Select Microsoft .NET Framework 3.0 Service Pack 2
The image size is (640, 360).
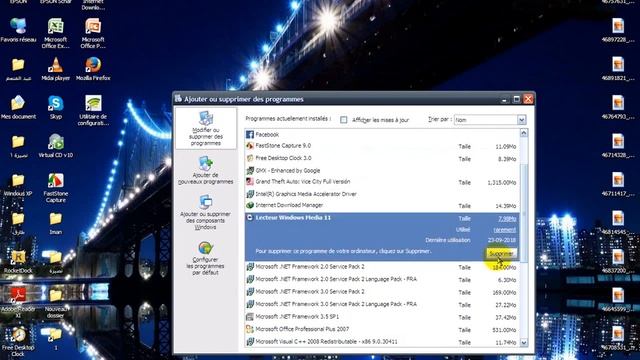pos(382,292)
